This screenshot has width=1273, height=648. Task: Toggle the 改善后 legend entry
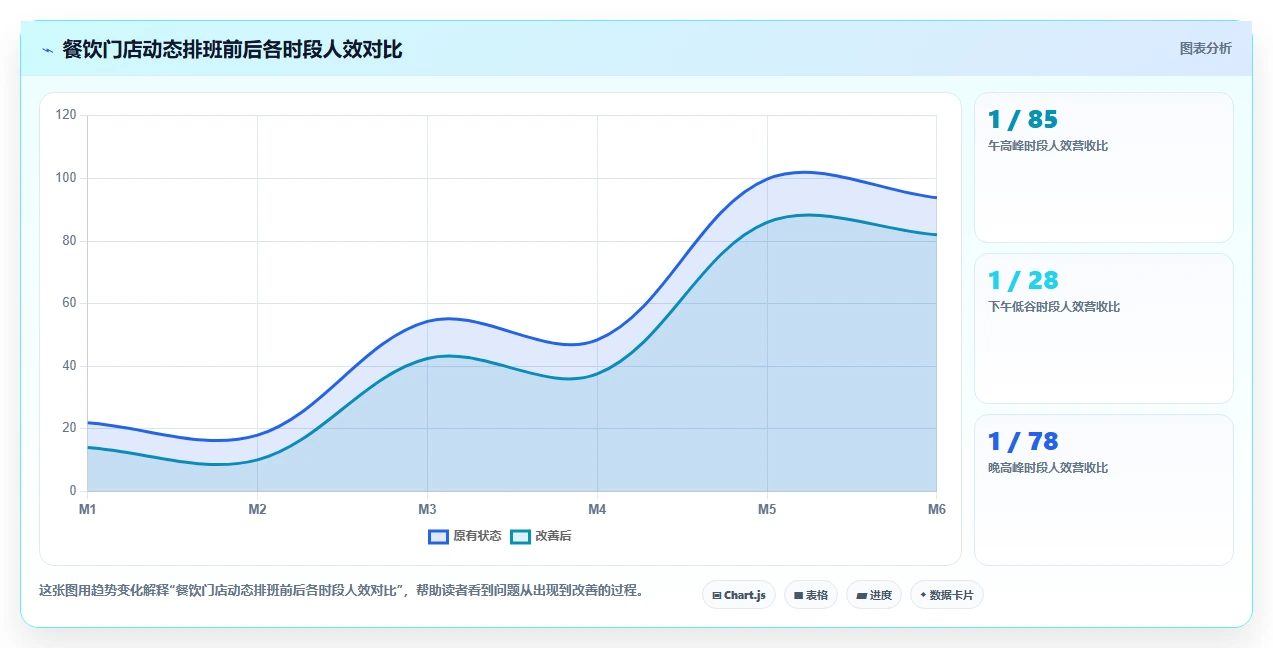[541, 536]
